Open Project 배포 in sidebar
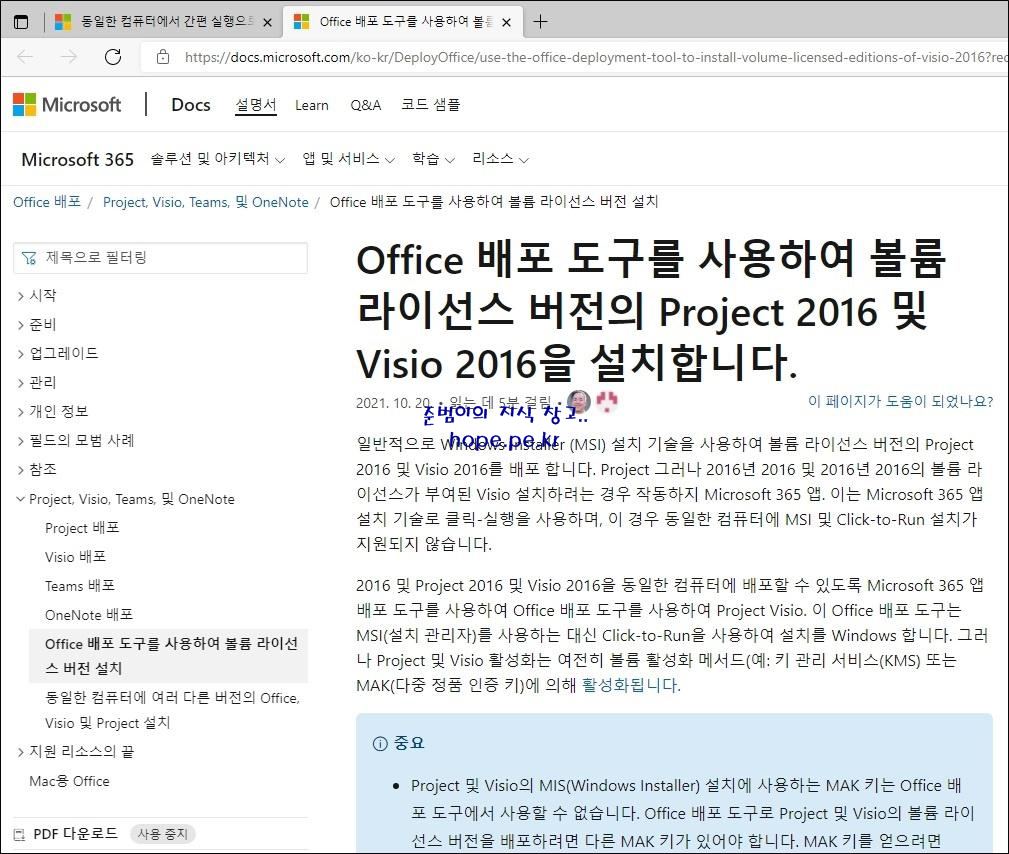The height and width of the screenshot is (854, 1009). coord(82,528)
